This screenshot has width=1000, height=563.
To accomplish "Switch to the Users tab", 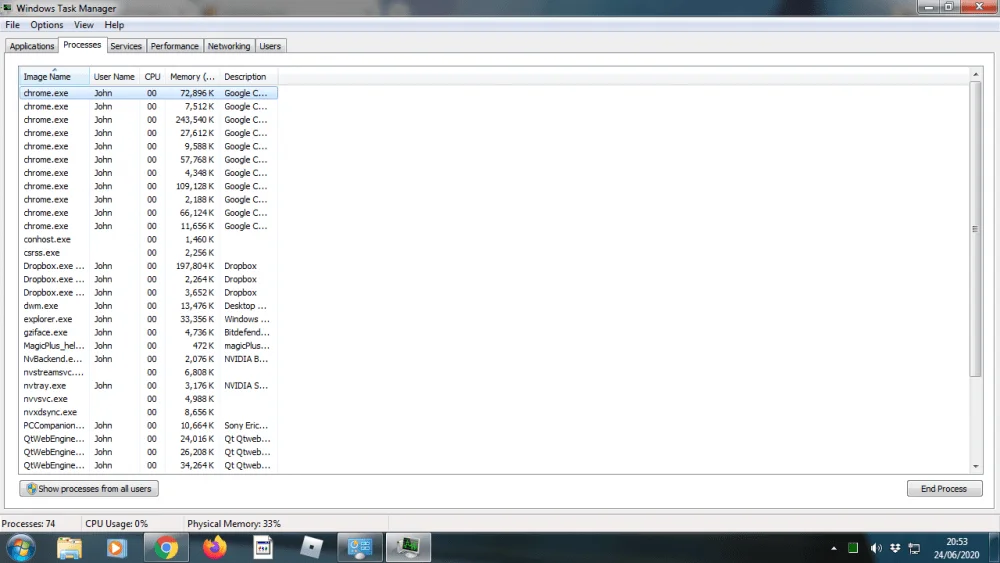I will [x=270, y=46].
